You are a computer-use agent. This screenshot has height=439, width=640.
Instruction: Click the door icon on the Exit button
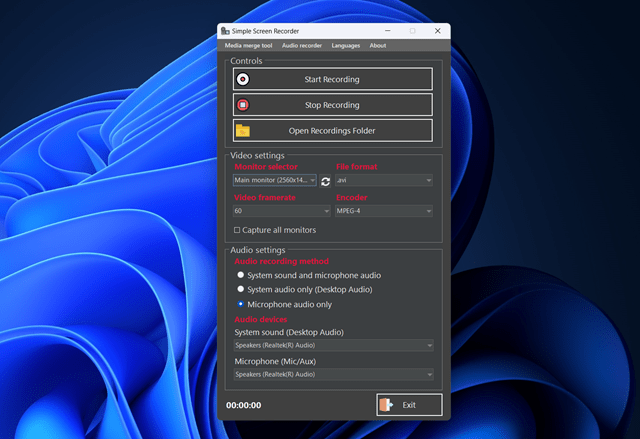[x=386, y=405]
